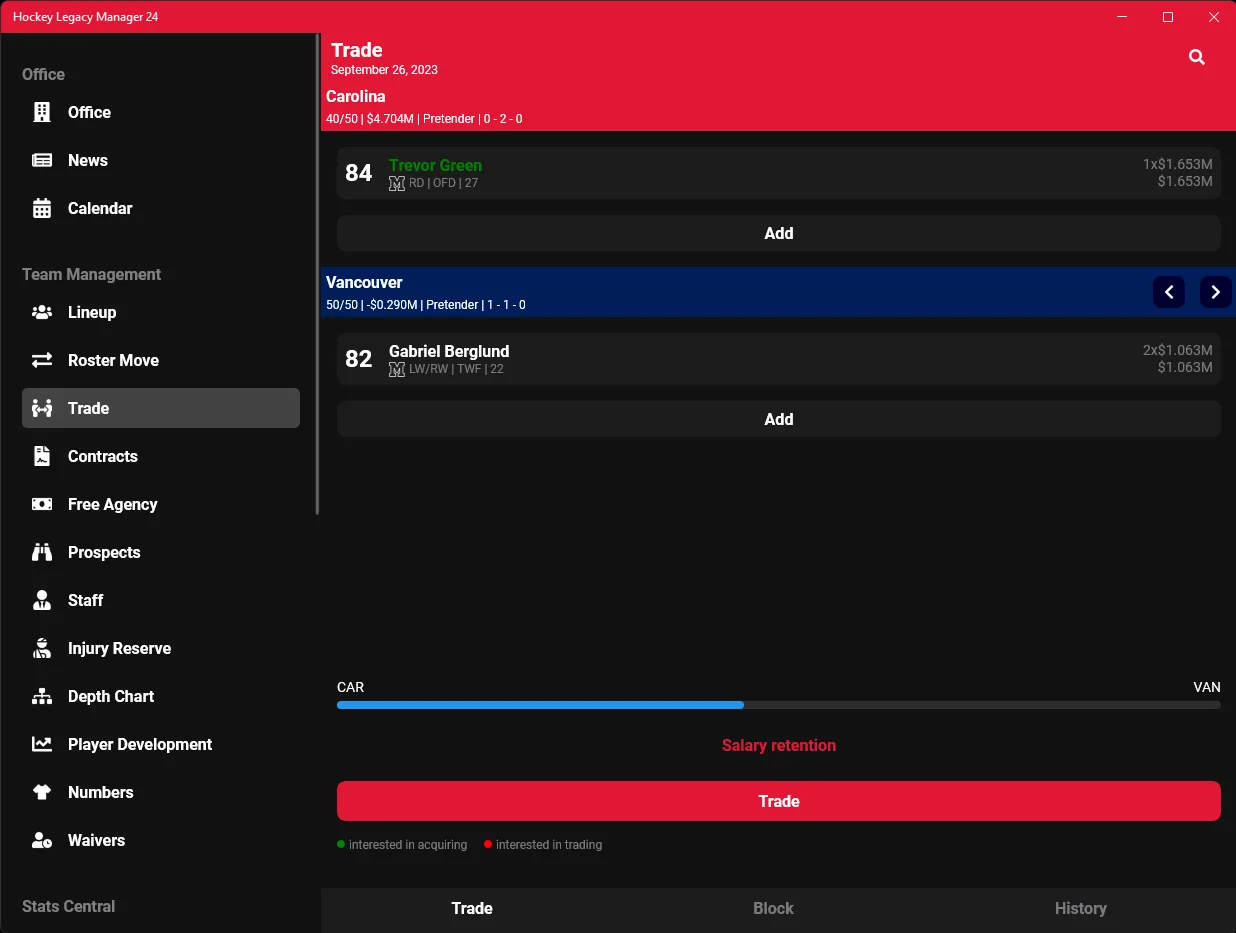Click Trevor Green's team logo icon

pyautogui.click(x=397, y=184)
